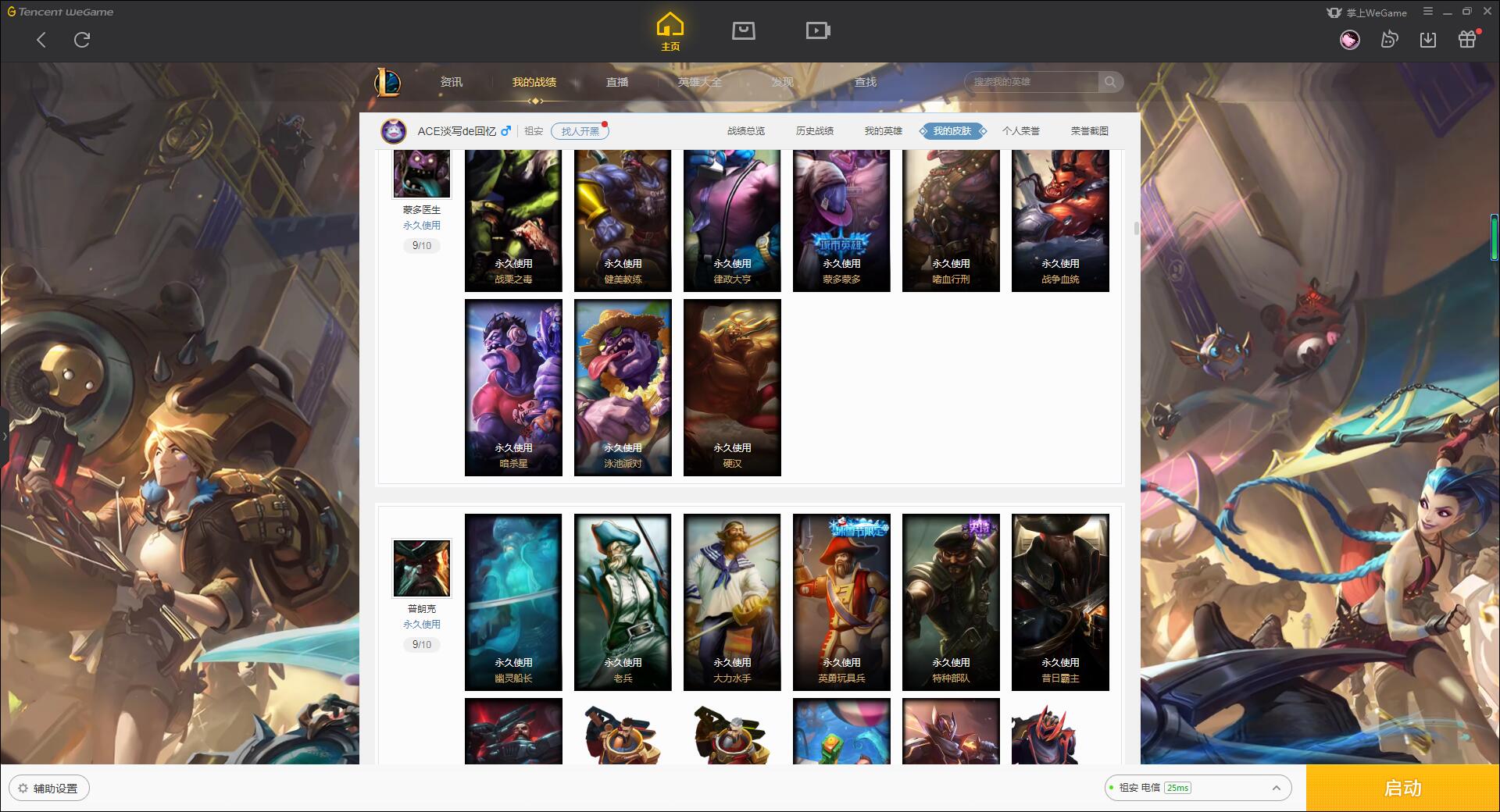Click the League of Legends logo

coord(387,82)
